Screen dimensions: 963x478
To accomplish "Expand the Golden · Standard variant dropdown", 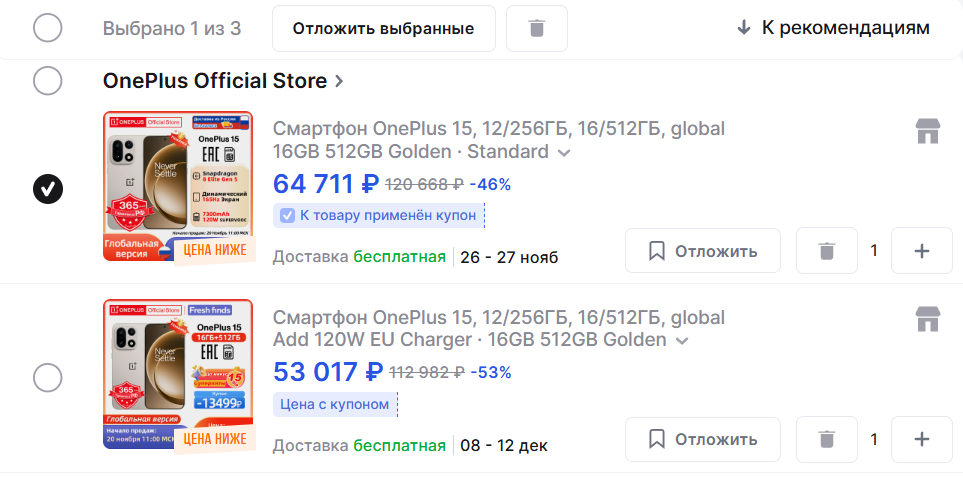I will tap(564, 153).
